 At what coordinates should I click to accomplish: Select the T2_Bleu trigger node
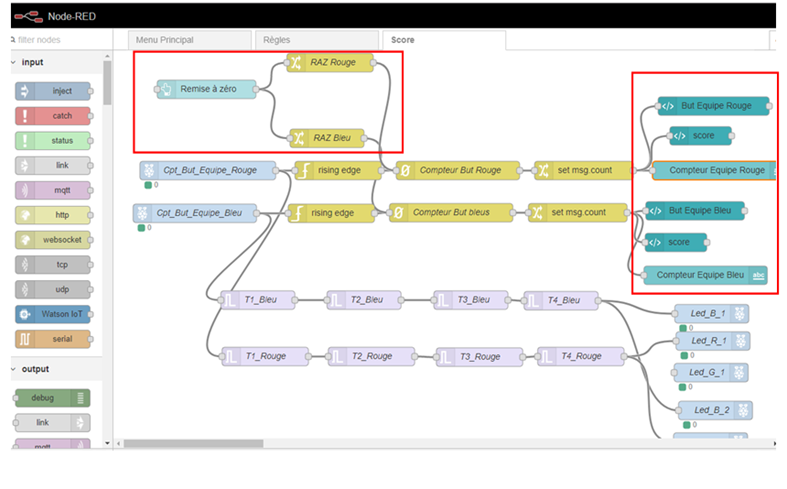[364, 300]
